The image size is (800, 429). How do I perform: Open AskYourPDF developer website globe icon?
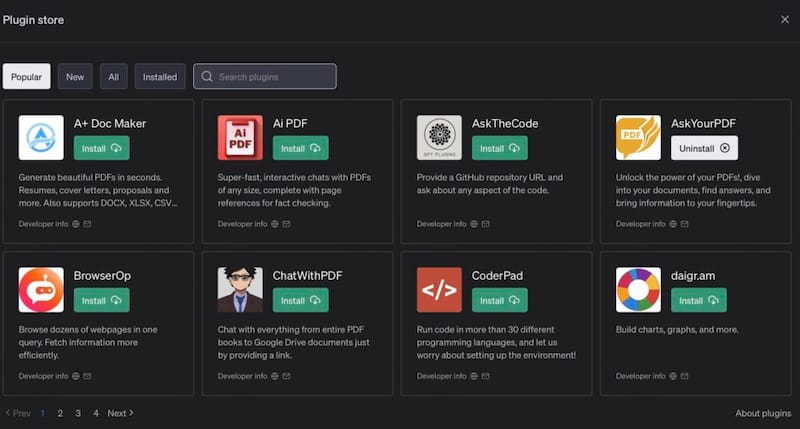(672, 224)
